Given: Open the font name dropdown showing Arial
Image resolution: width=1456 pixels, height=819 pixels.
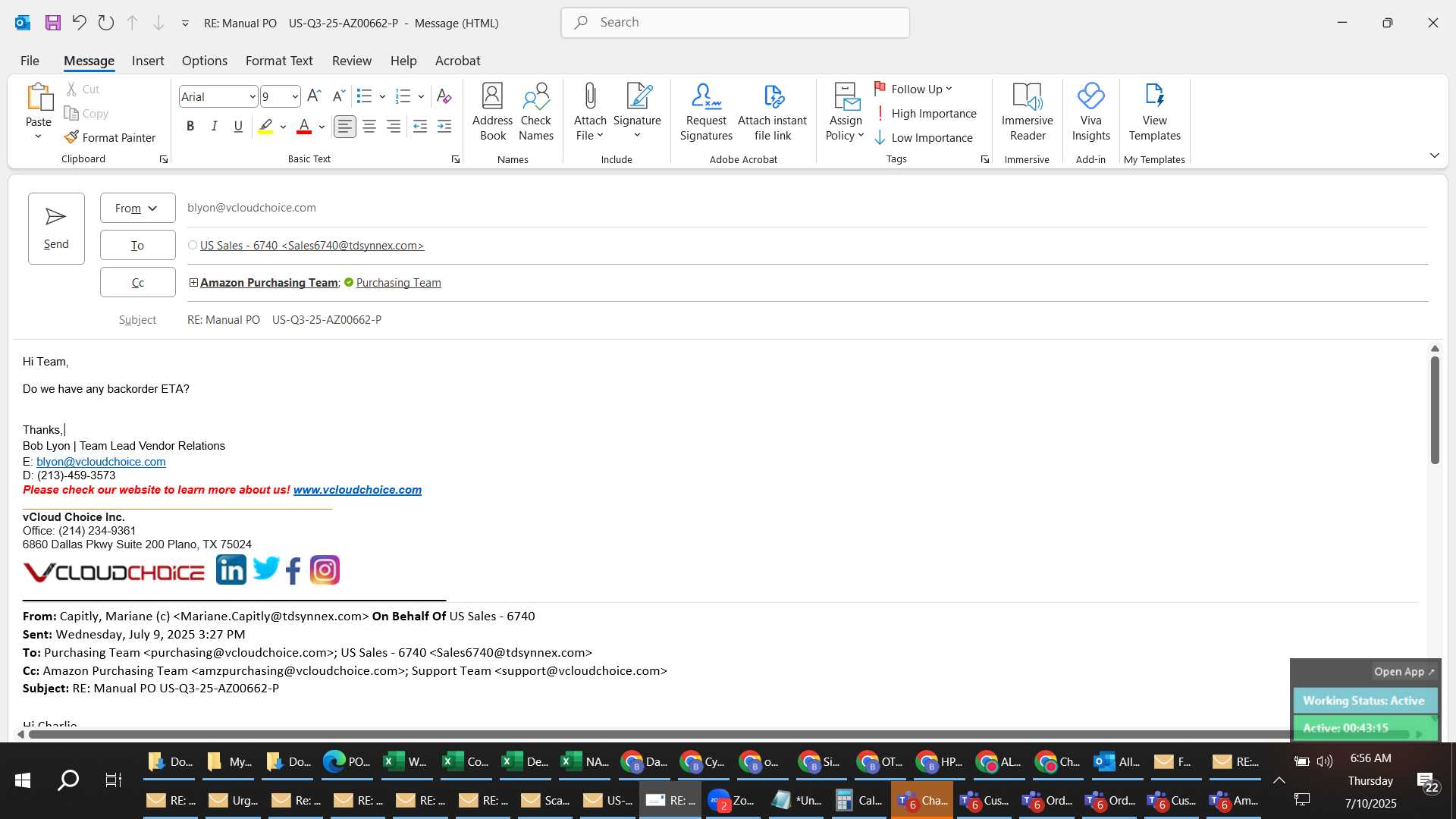Looking at the screenshot, I should (x=253, y=96).
